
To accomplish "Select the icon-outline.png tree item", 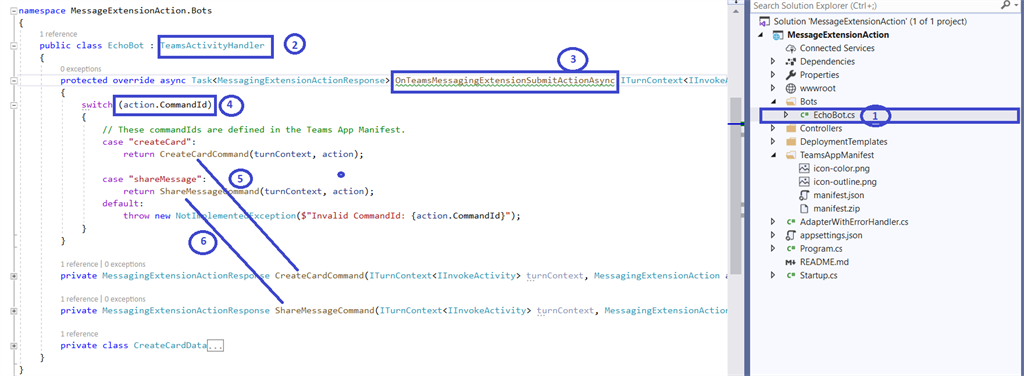I will 845,181.
